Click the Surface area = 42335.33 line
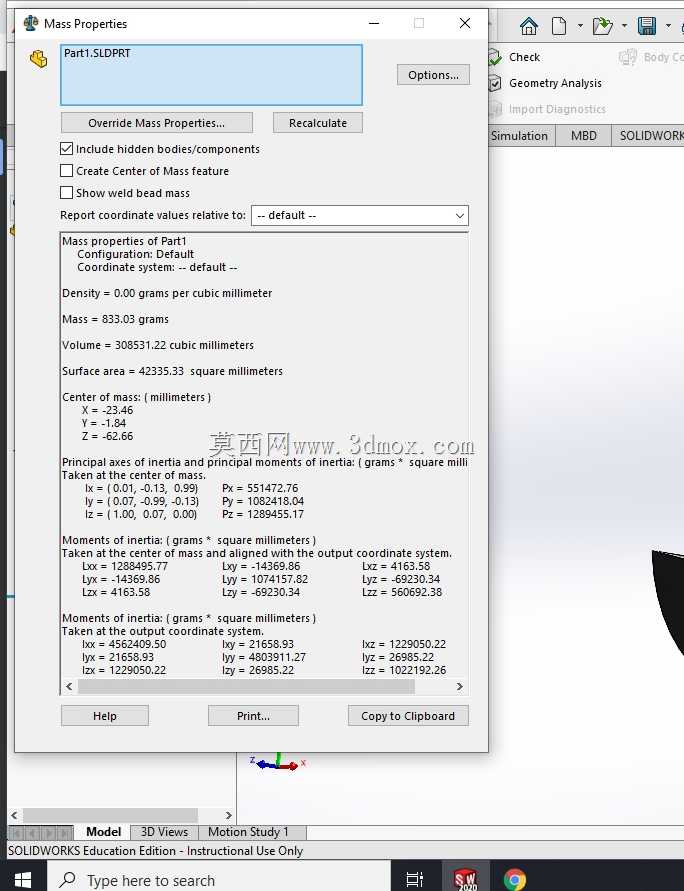 pyautogui.click(x=172, y=371)
